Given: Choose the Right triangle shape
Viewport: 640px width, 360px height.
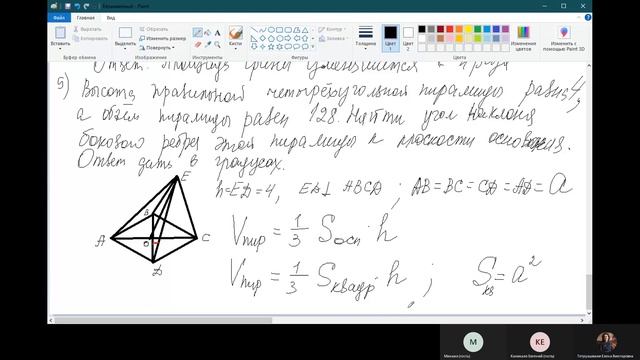Looking at the screenshot, I should click(x=254, y=38).
